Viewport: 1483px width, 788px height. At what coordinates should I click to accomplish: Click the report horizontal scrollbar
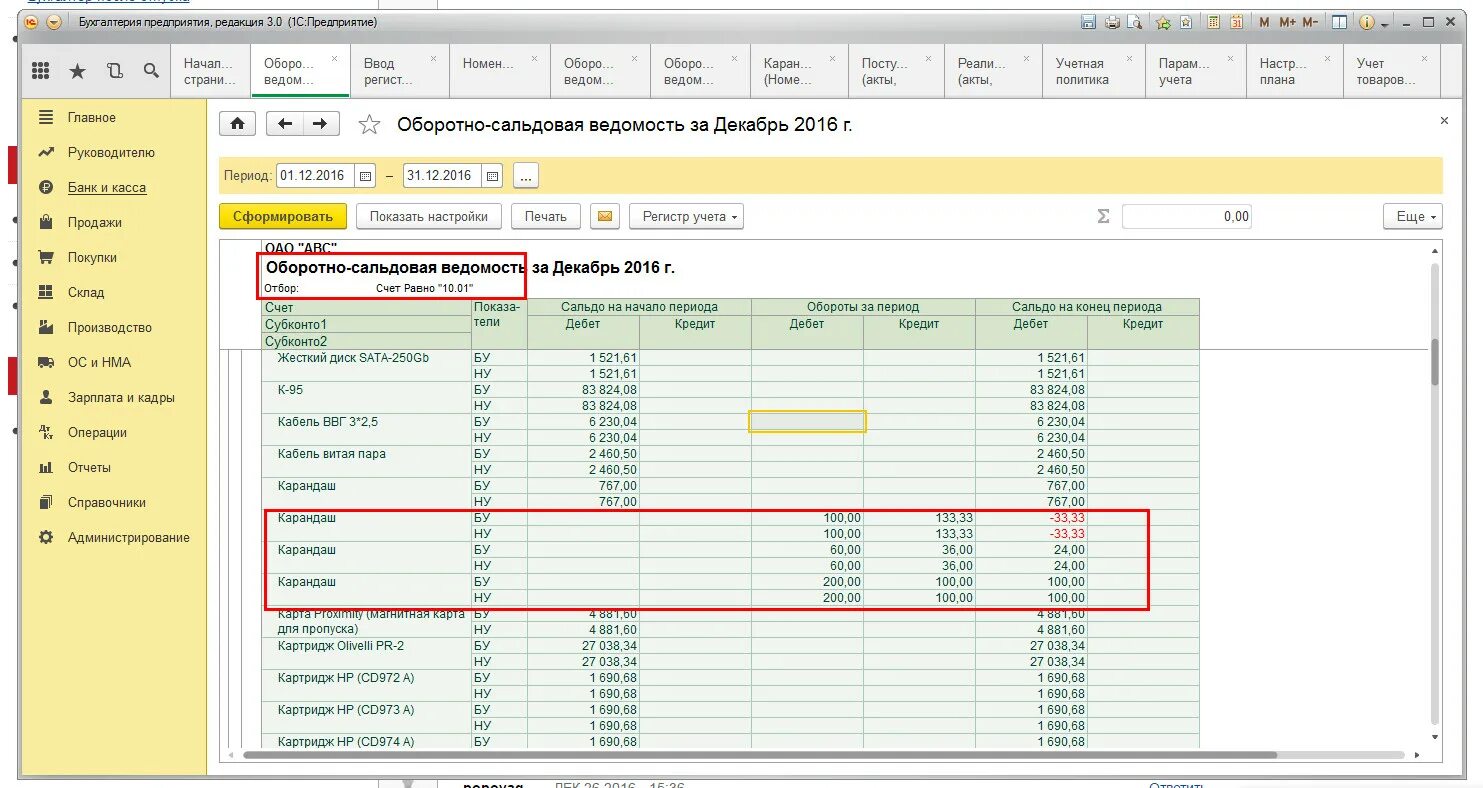coord(760,755)
